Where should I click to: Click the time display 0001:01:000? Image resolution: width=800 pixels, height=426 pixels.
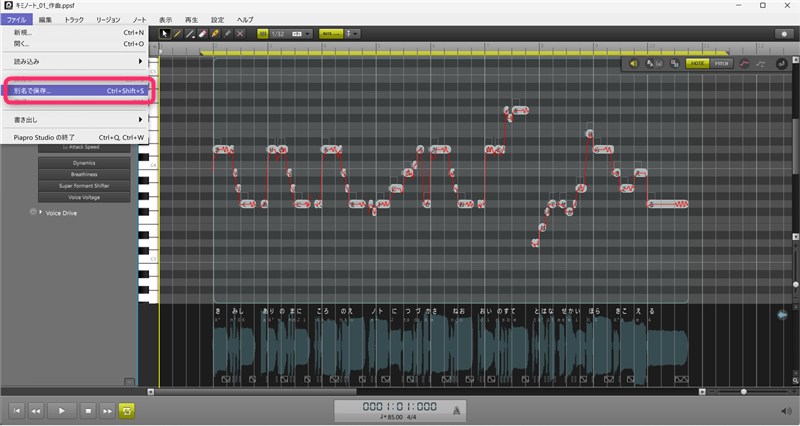[399, 406]
